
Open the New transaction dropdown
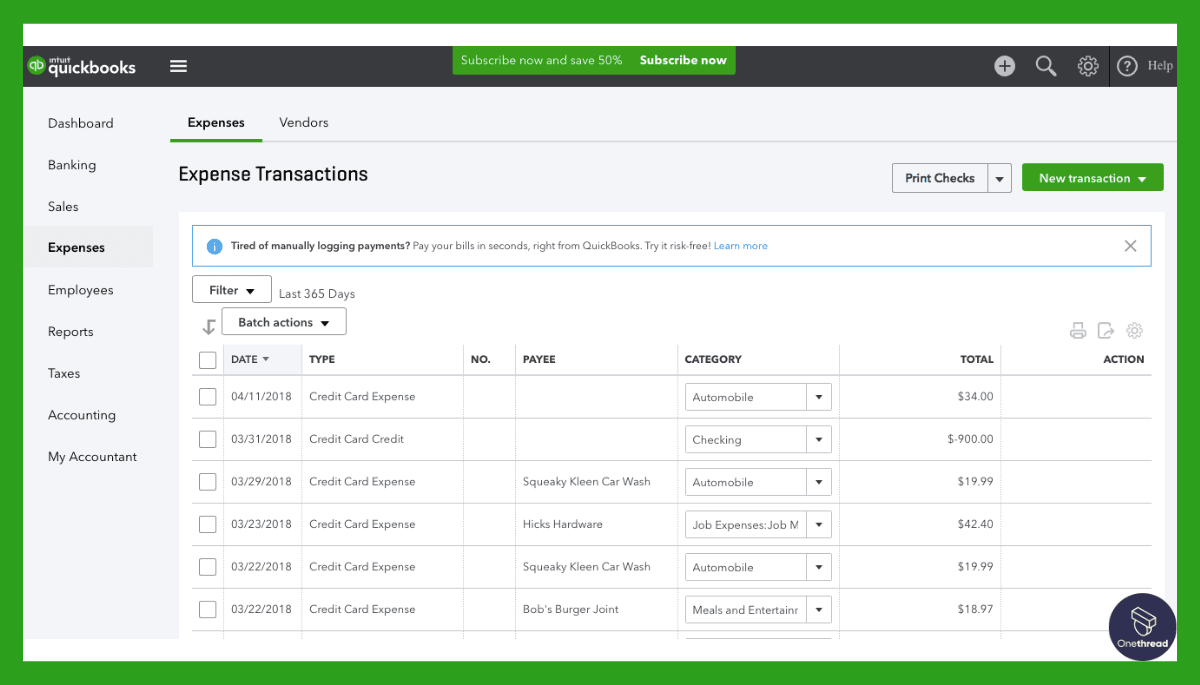[1093, 178]
